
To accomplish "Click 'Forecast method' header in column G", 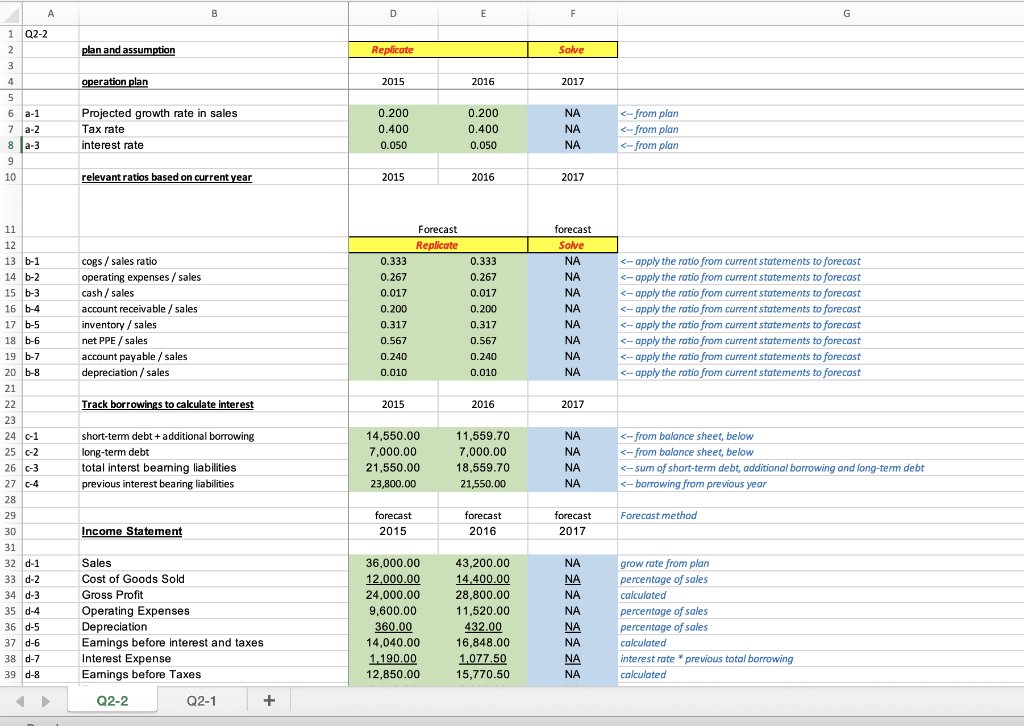I will click(658, 516).
